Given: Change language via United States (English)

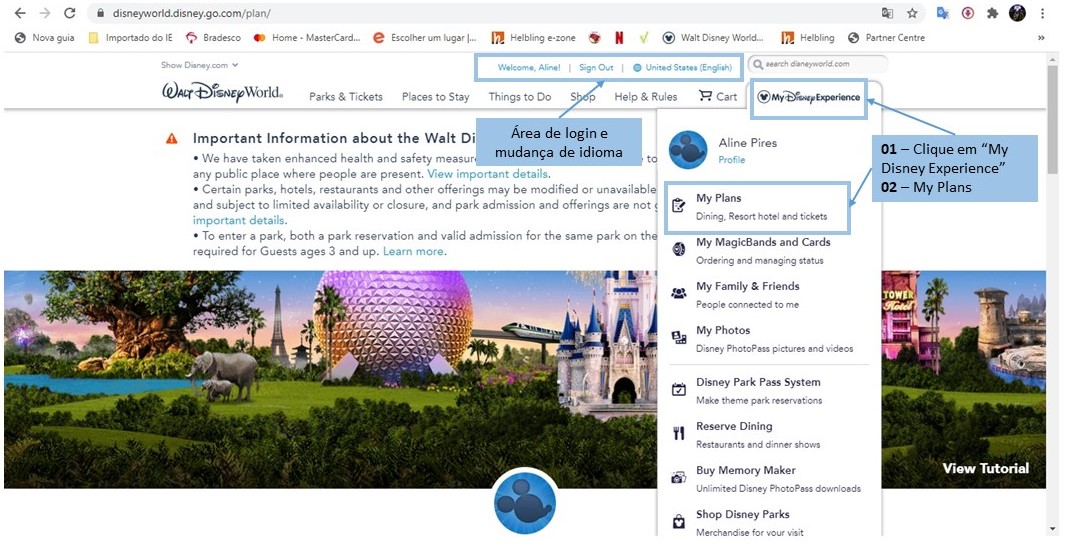Looking at the screenshot, I should click(683, 67).
